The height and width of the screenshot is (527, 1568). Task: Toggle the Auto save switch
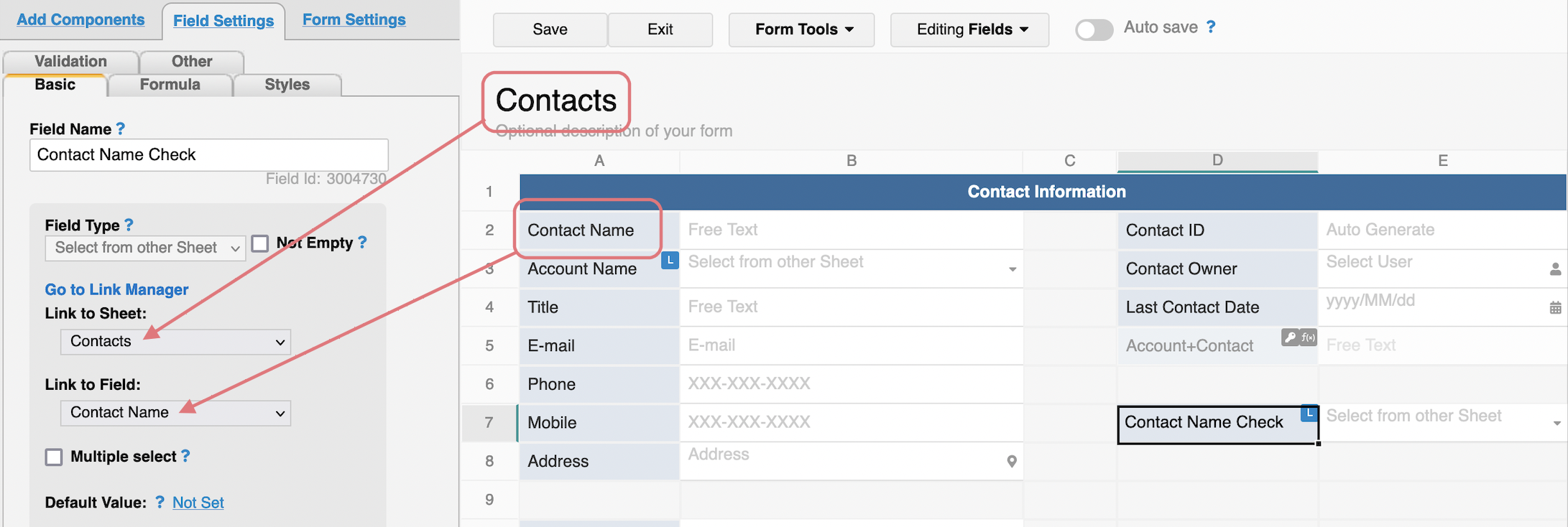(x=1094, y=29)
